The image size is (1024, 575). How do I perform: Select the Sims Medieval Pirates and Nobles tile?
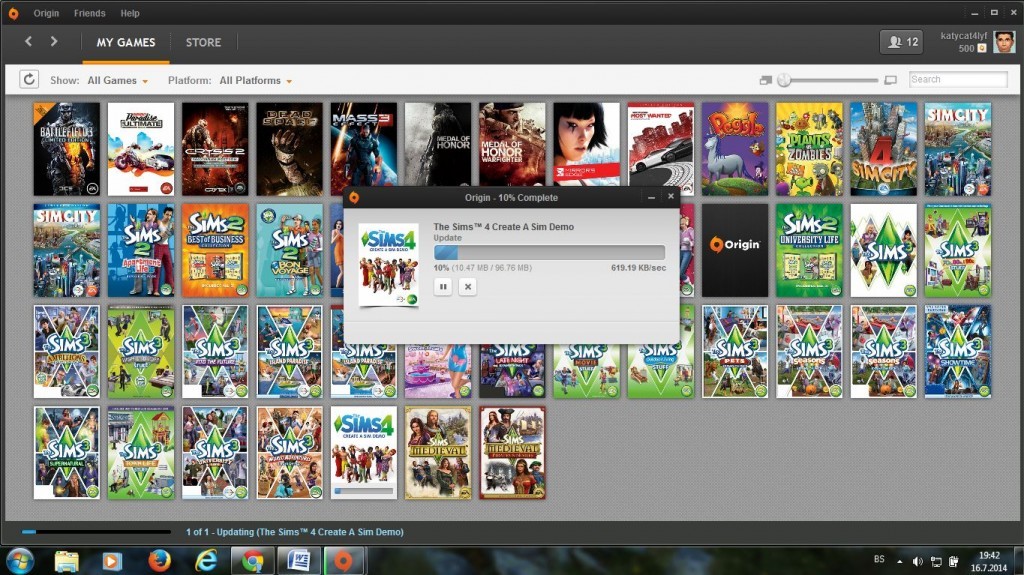click(x=512, y=453)
